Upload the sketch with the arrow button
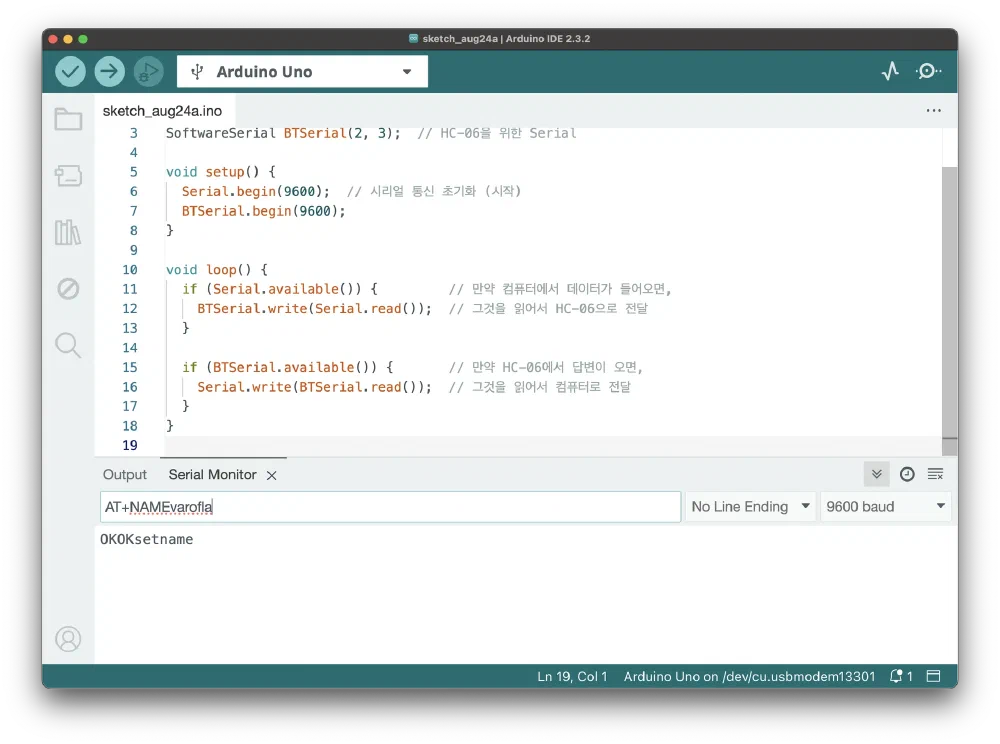Viewport: 1000px width, 744px height. point(109,71)
